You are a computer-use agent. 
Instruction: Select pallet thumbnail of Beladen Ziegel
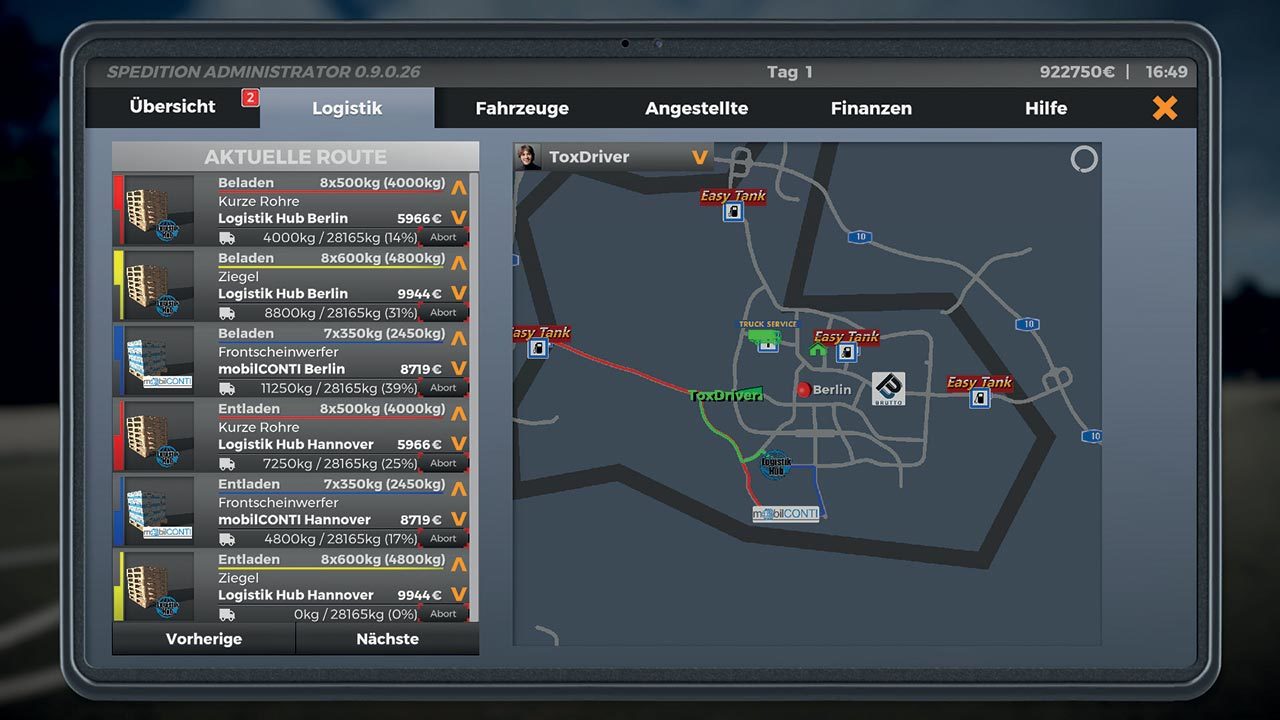158,285
